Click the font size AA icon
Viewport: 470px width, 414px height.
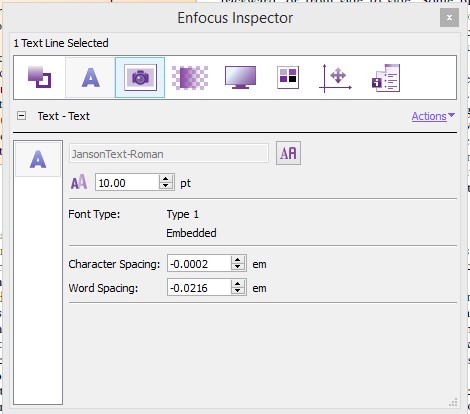click(79, 182)
